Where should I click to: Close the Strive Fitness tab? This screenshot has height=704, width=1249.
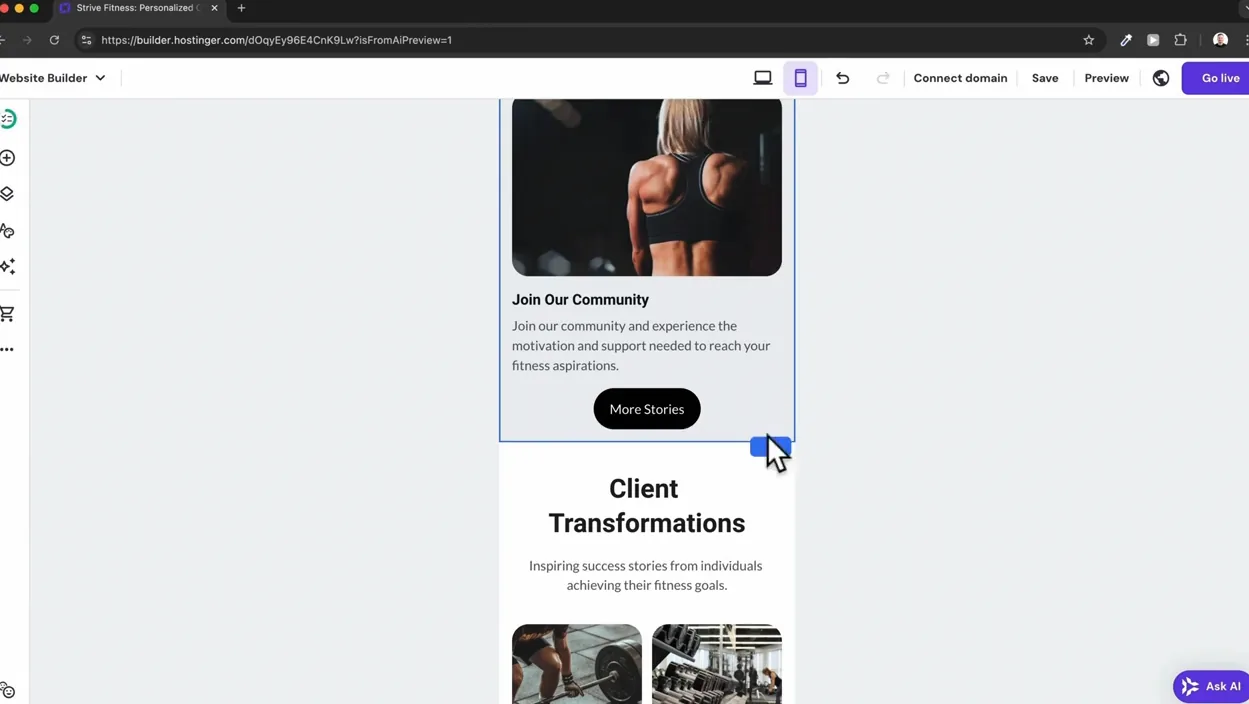pos(214,8)
